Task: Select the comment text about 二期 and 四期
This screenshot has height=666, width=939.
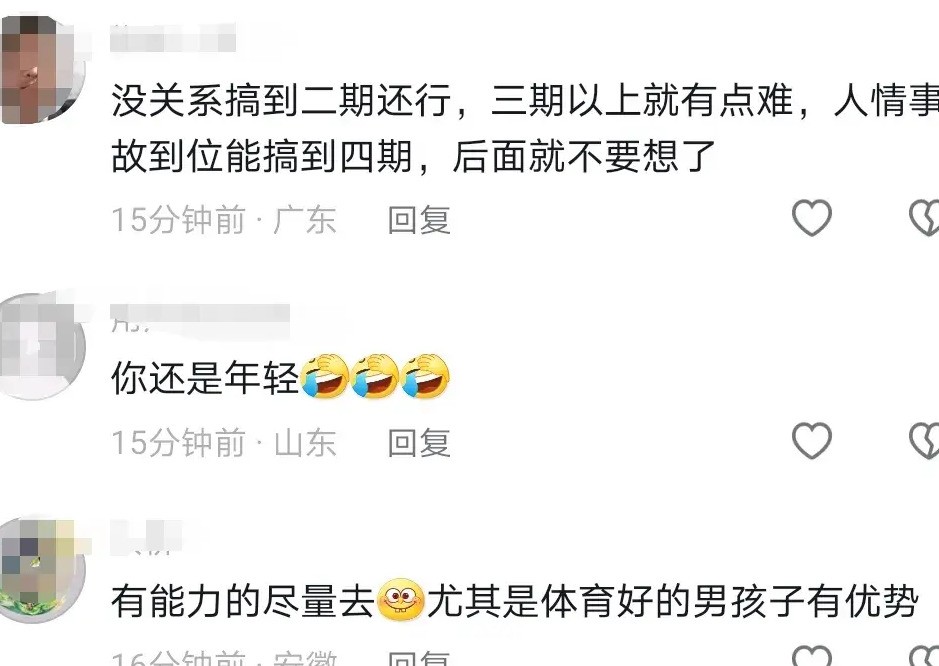Action: coord(525,128)
